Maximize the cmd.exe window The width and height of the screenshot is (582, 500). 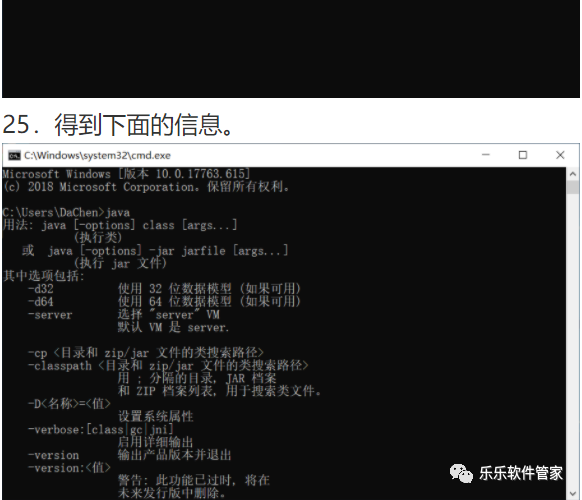click(523, 155)
